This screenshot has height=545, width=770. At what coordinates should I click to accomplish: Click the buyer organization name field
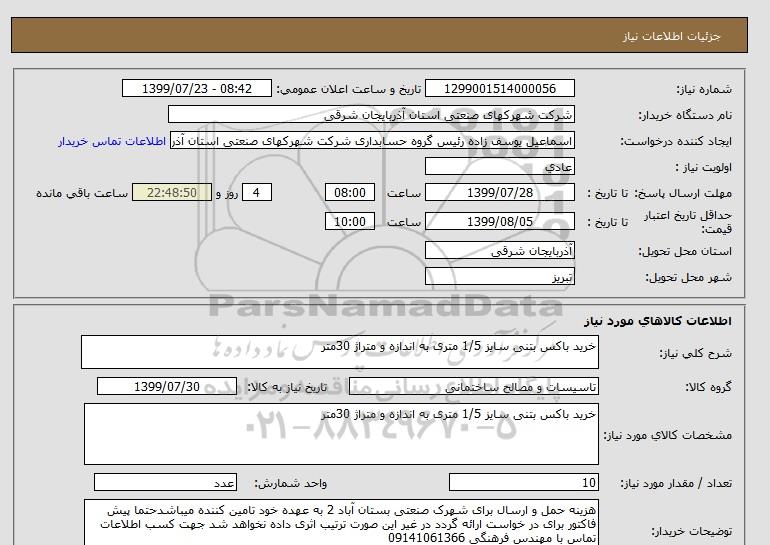pyautogui.click(x=371, y=114)
